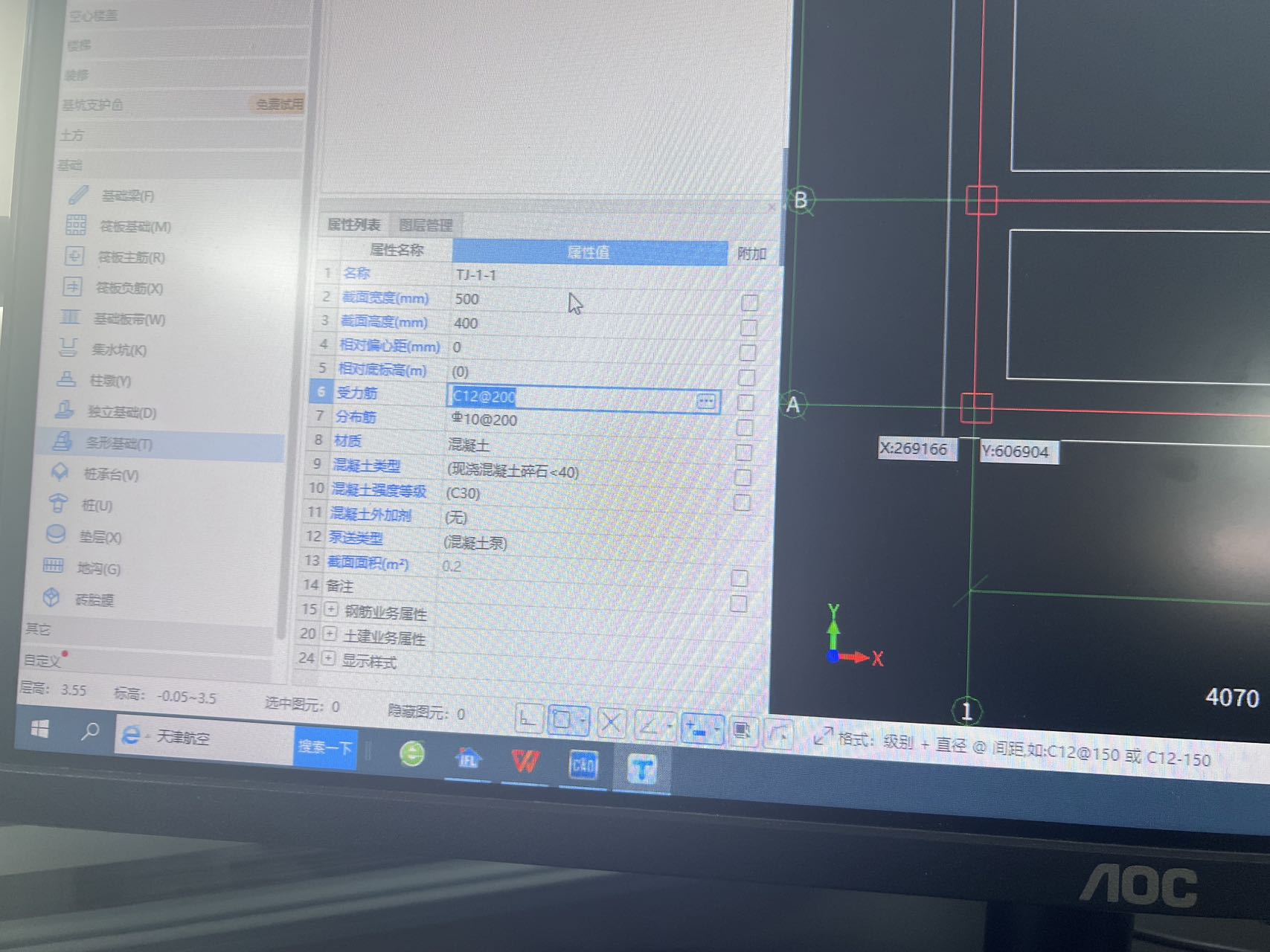Click axis bubble B in drawing
Viewport: 1270px width, 952px height.
pyautogui.click(x=801, y=200)
